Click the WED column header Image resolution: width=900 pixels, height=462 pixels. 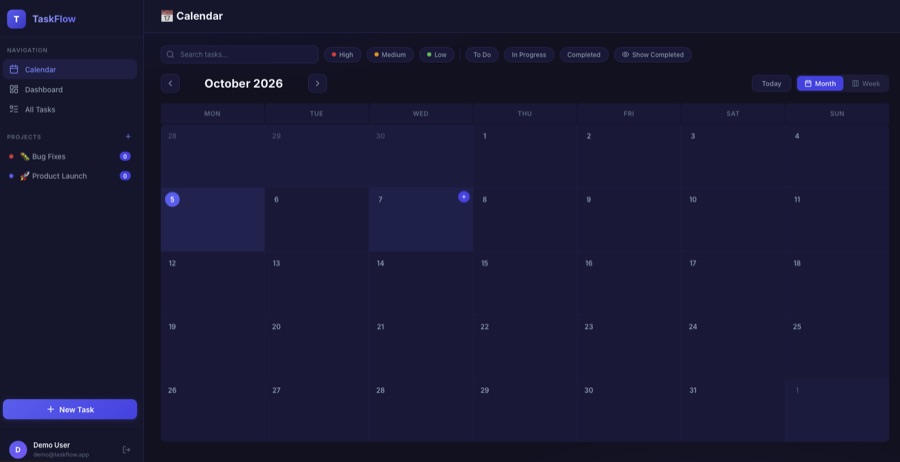click(421, 114)
